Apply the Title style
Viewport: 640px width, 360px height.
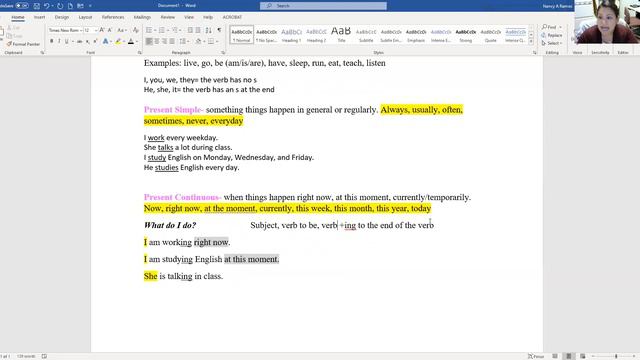[341, 35]
